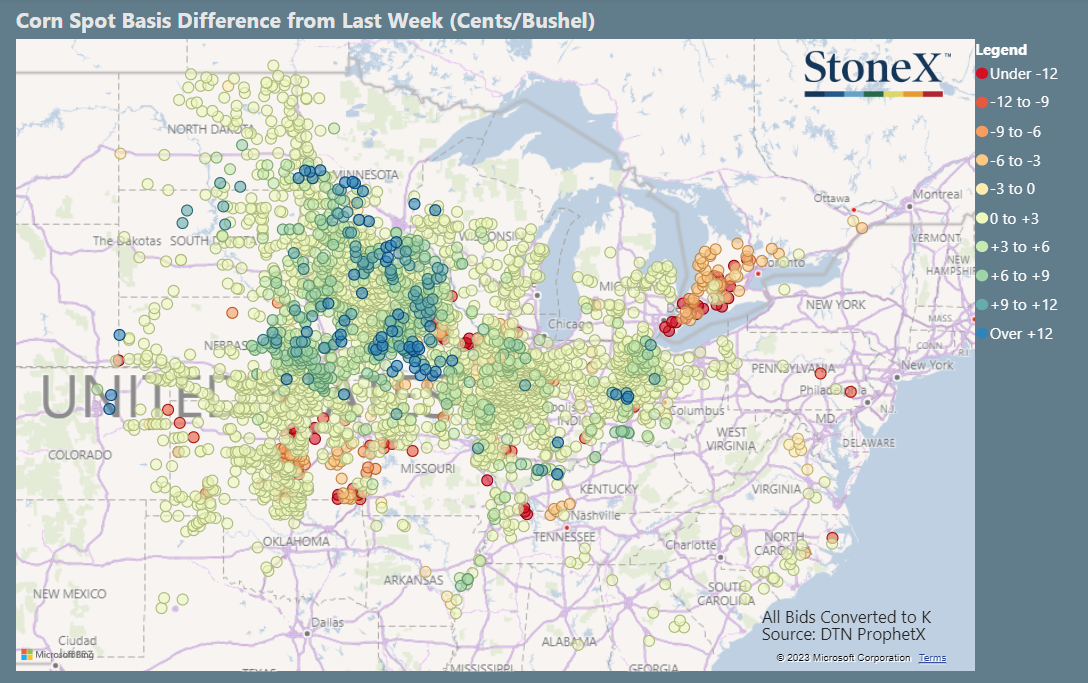
Task: Click the Charlotte city label
Action: pos(690,545)
